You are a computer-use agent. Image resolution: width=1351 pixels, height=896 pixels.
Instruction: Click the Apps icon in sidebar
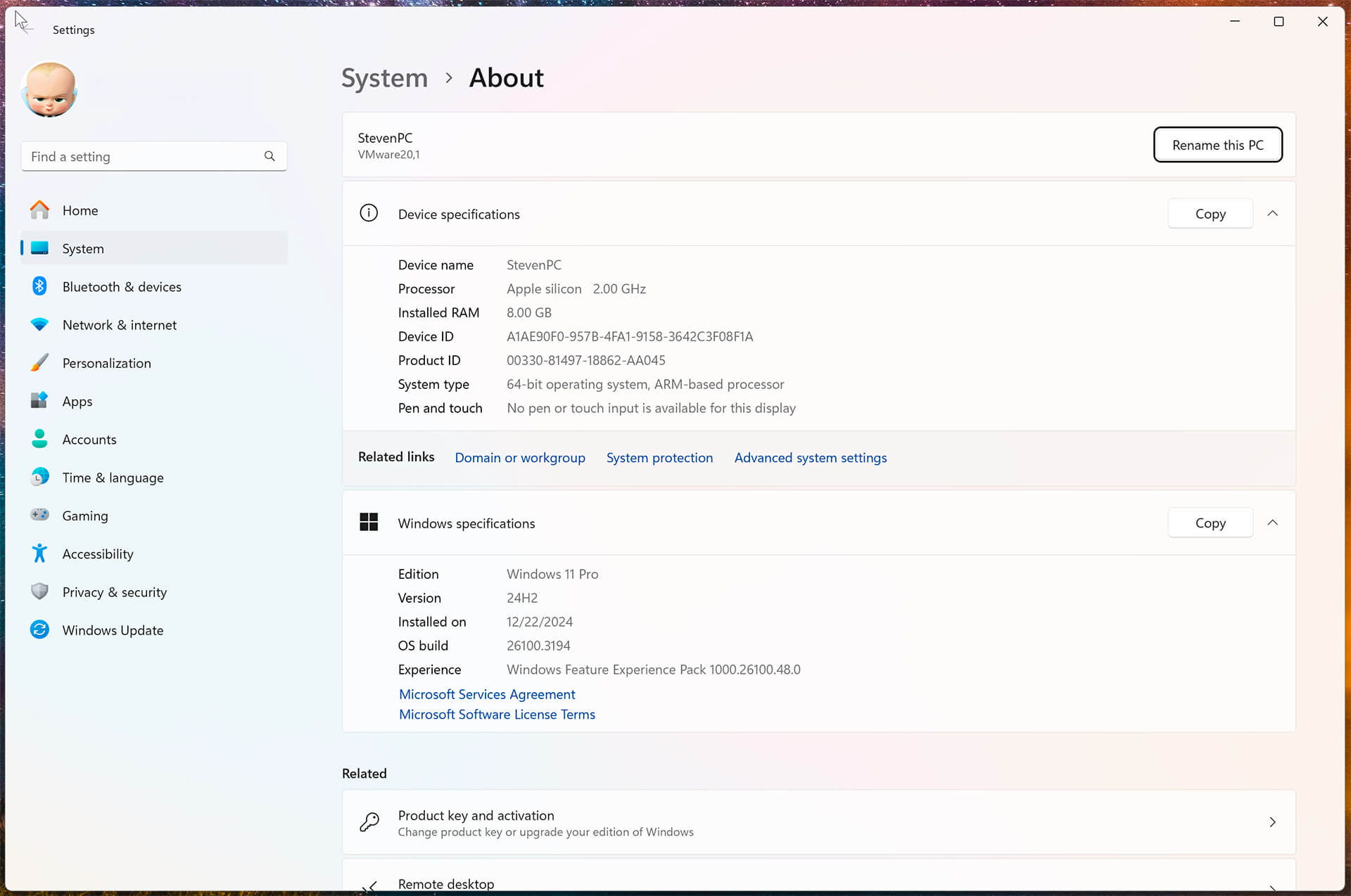39,401
